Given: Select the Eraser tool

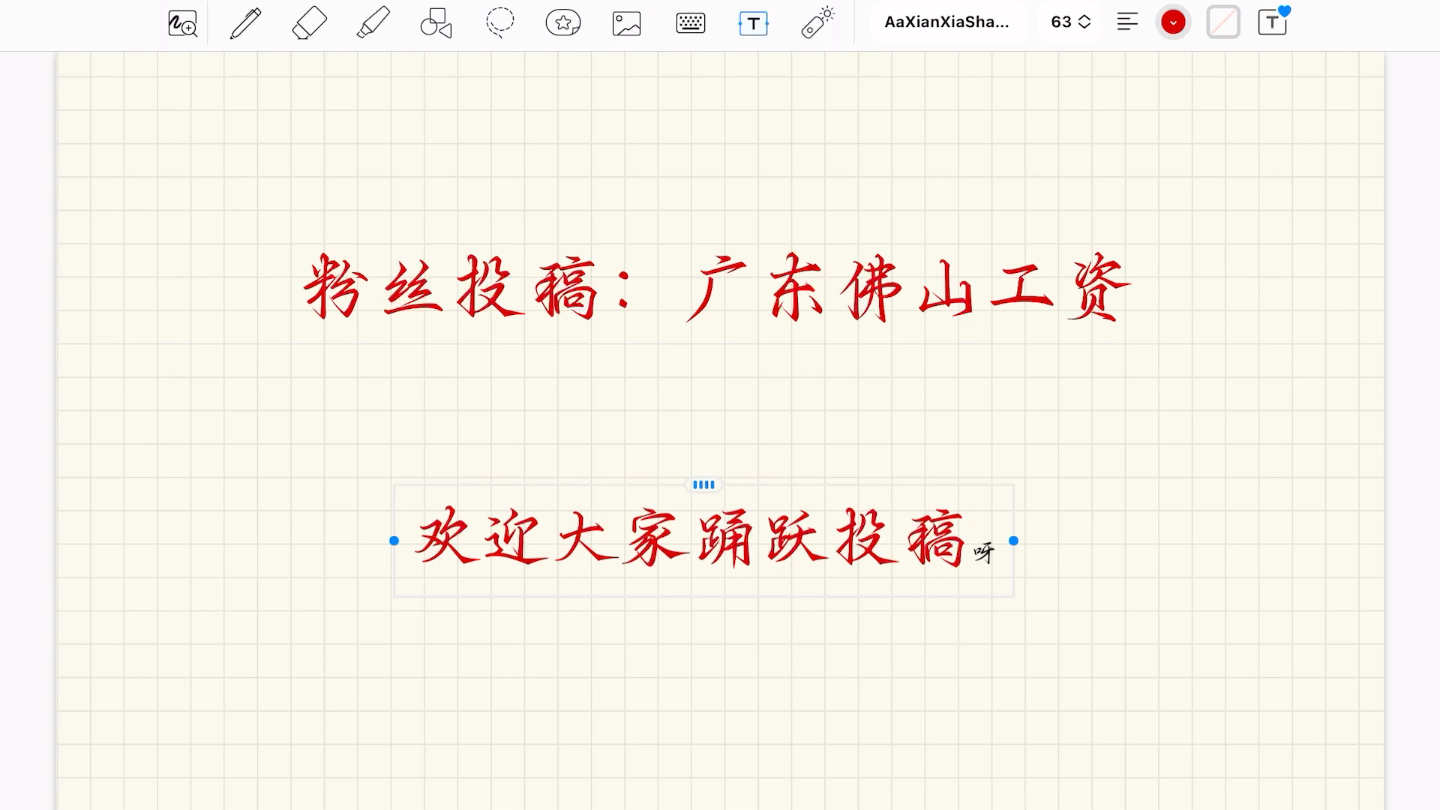Looking at the screenshot, I should (309, 23).
